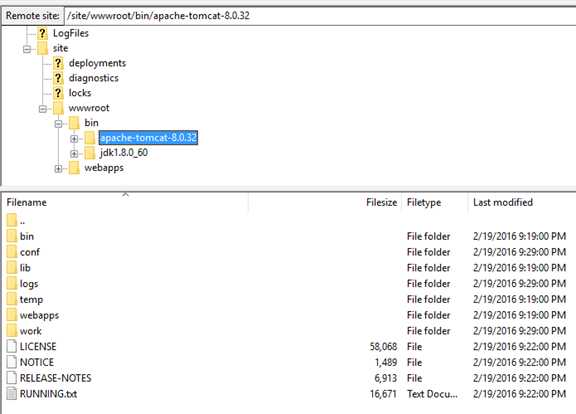Click the locks question-mark folder icon
The height and width of the screenshot is (414, 576).
pyautogui.click(x=58, y=93)
